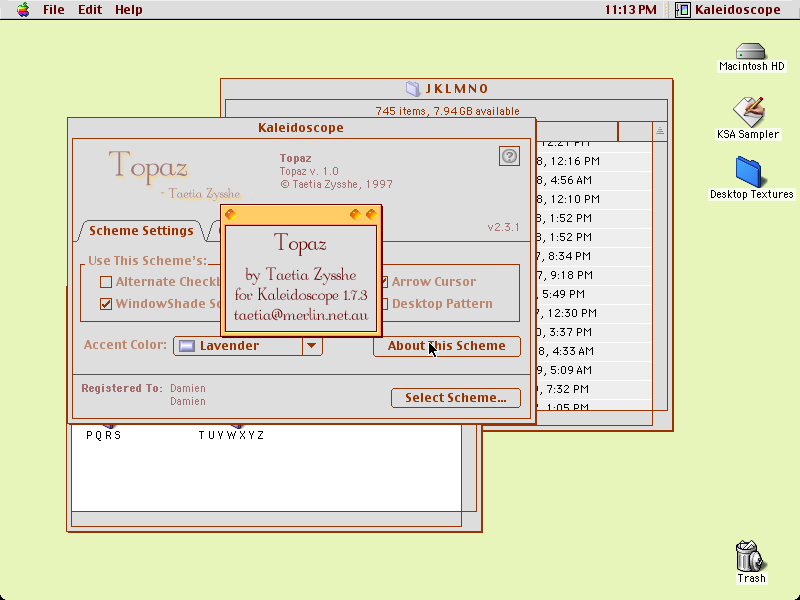Click the far-right diamond widget on Topaz popup

tap(371, 214)
